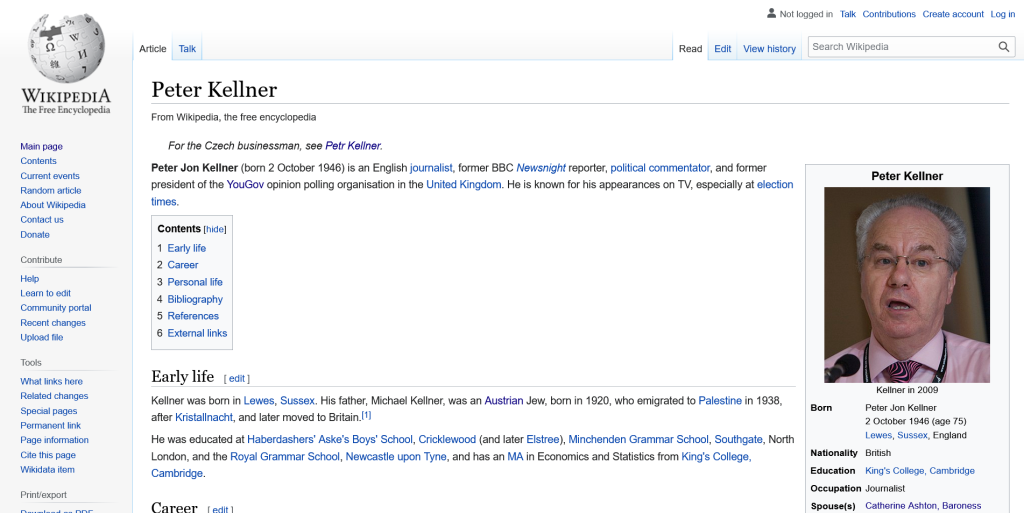This screenshot has width=1024, height=513.
Task: Open the YouGov link
Action: click(246, 185)
